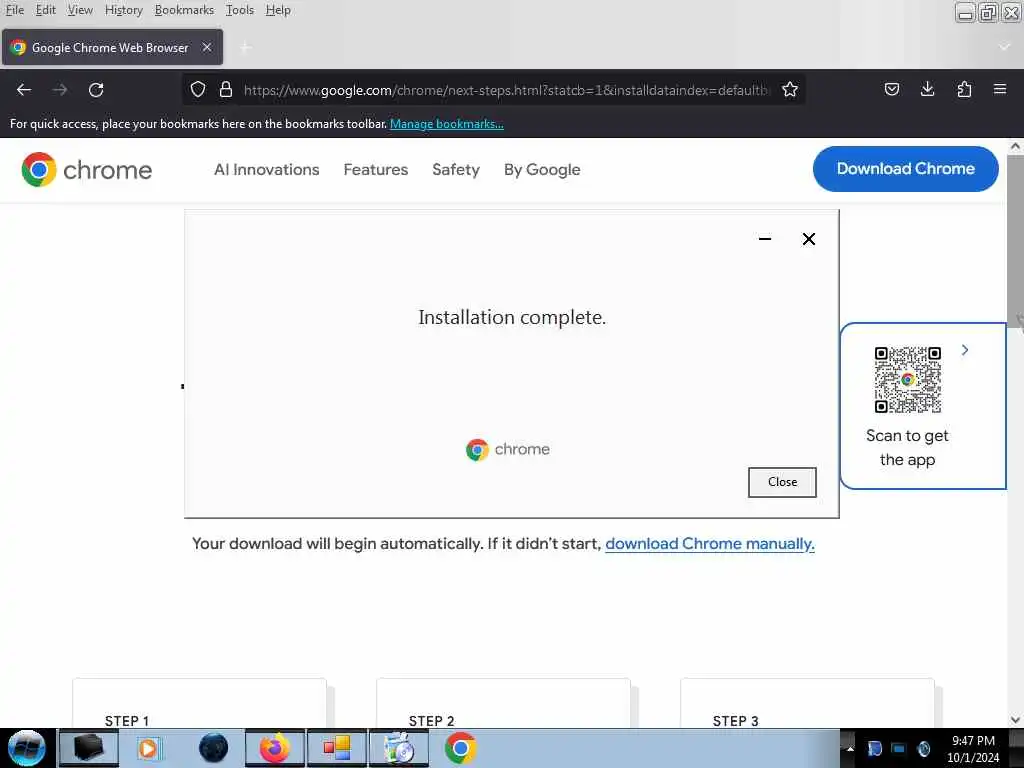Viewport: 1024px width, 768px height.
Task: Open the Bookmarks menu
Action: click(184, 10)
